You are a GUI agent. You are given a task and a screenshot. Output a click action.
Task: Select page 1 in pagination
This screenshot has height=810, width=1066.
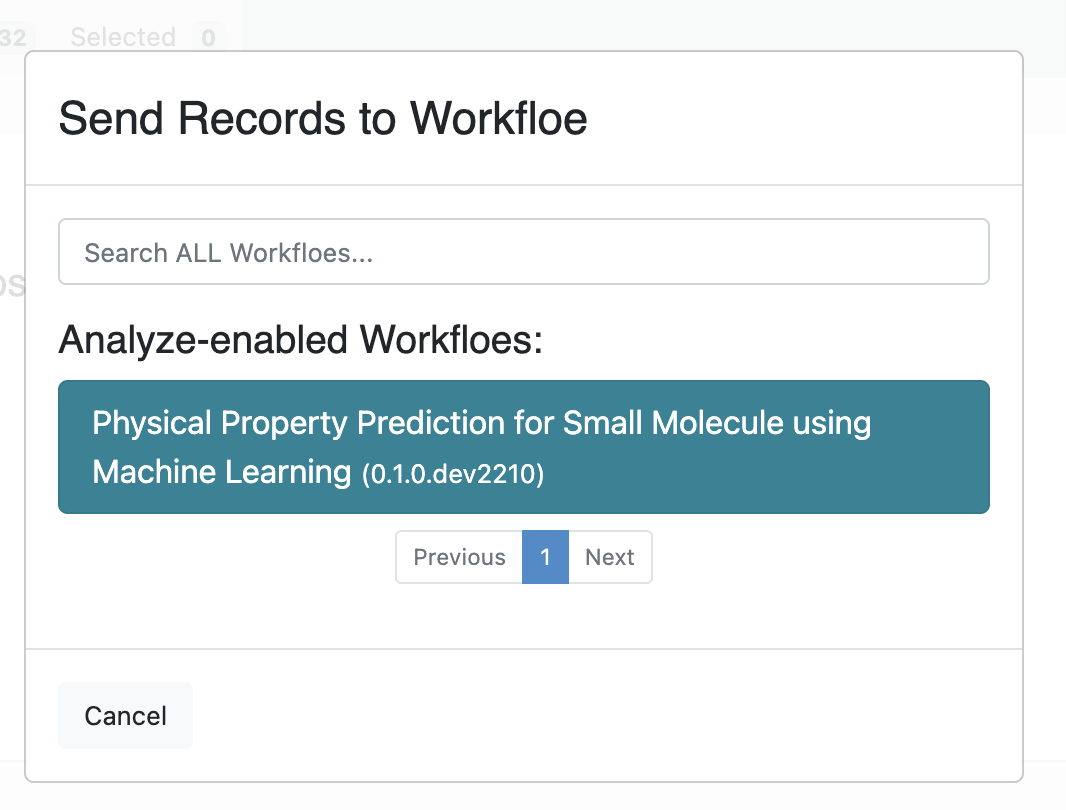545,557
